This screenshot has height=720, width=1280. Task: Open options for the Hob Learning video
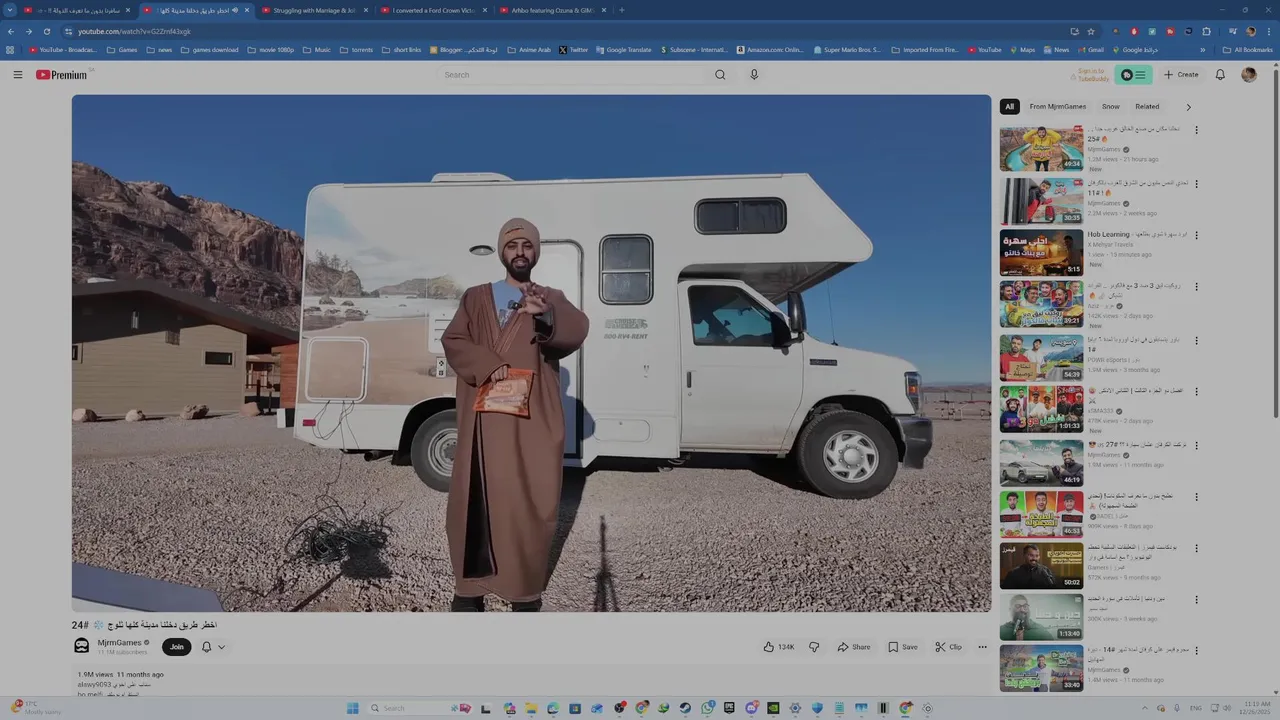point(1196,236)
